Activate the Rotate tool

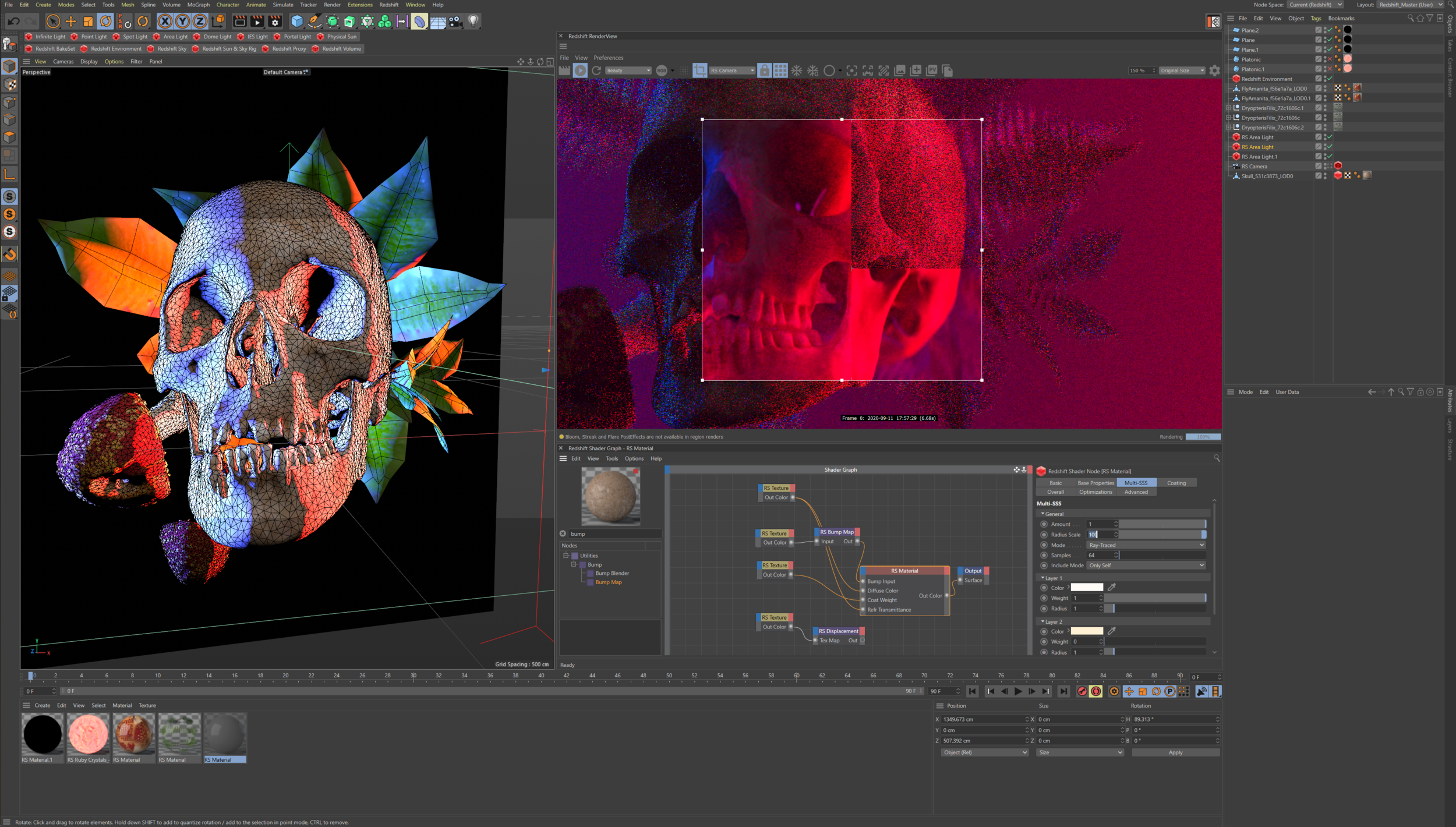(105, 22)
